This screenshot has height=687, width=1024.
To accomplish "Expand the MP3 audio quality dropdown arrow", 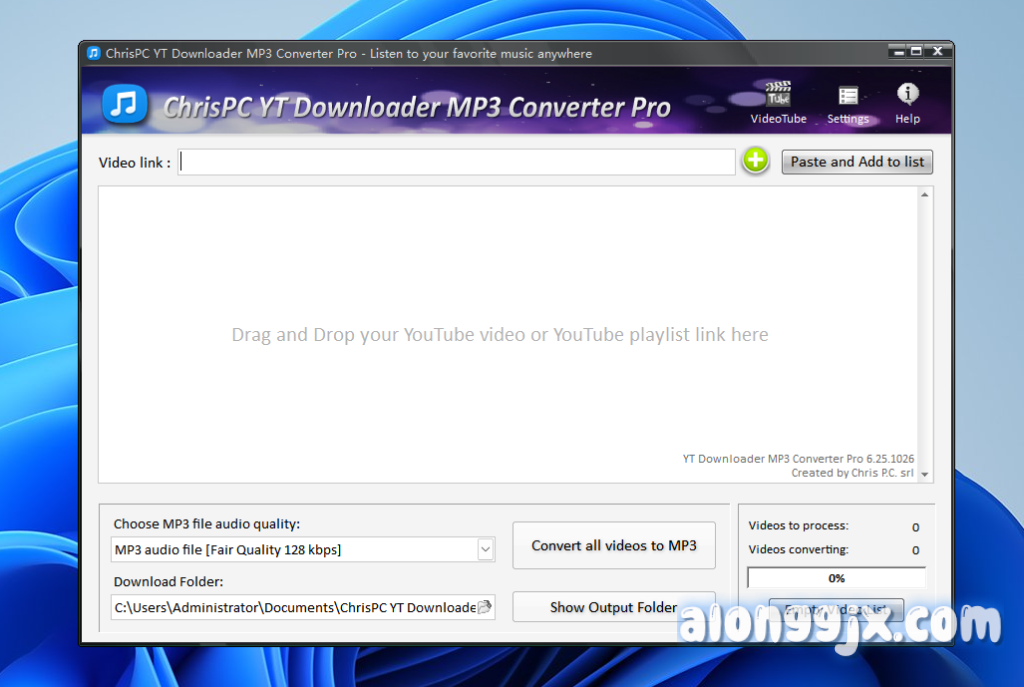I will (x=486, y=549).
